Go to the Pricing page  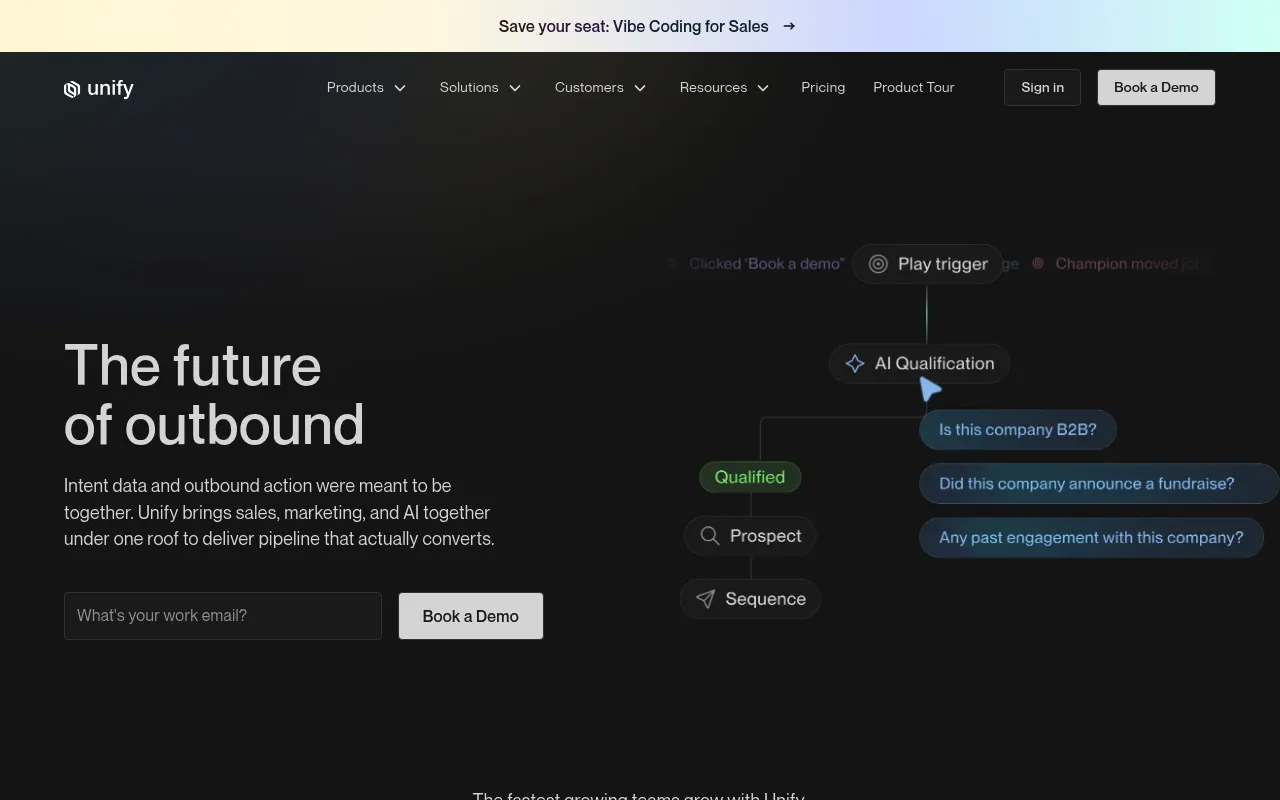[823, 88]
